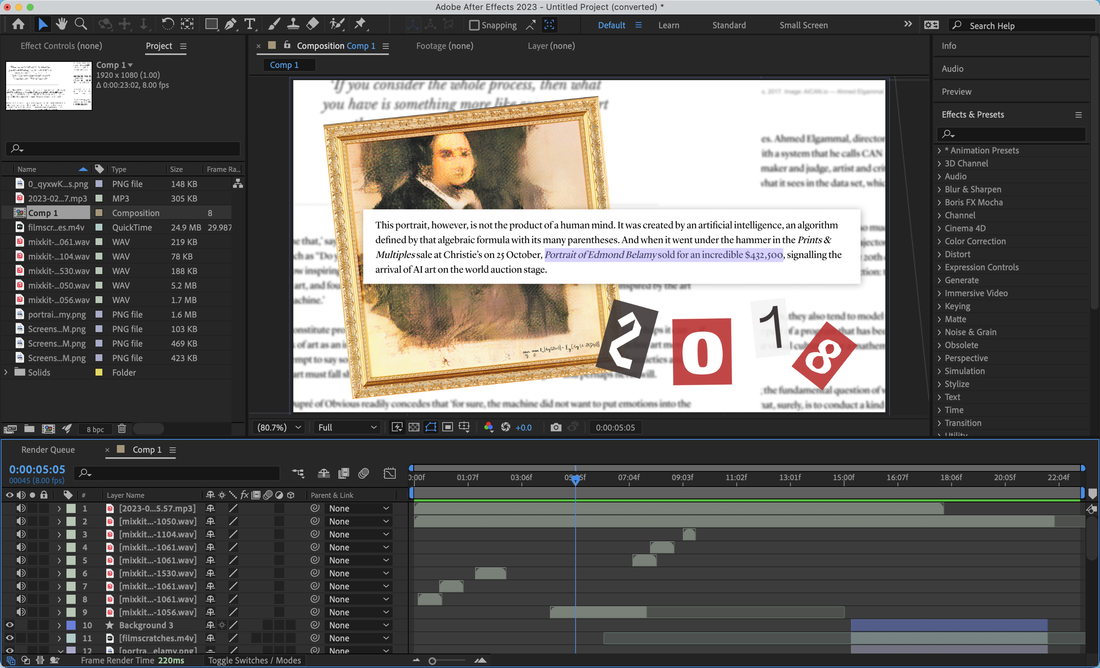Open the timeline Graph Editor

click(x=390, y=474)
